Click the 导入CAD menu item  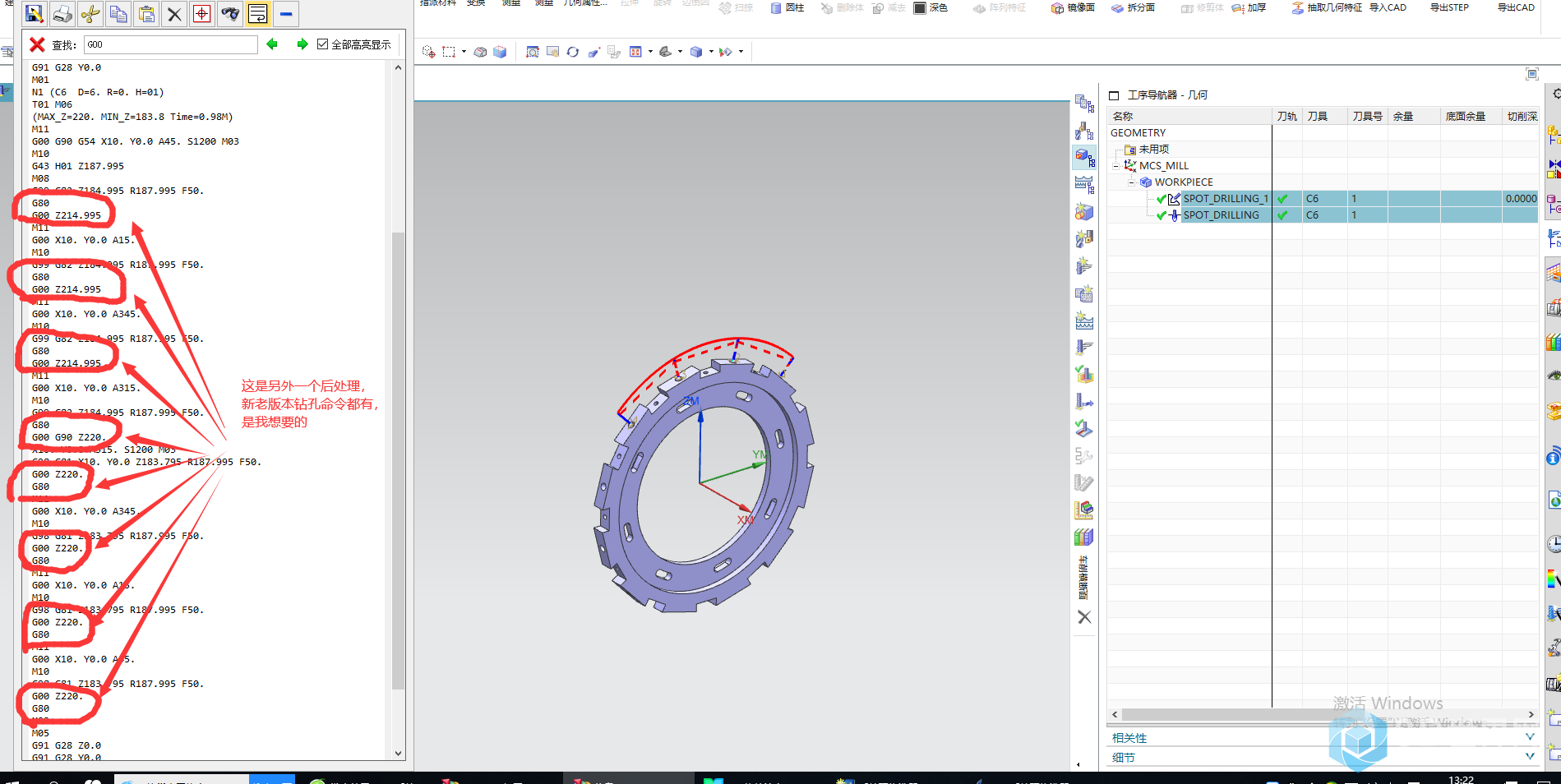tap(1388, 7)
